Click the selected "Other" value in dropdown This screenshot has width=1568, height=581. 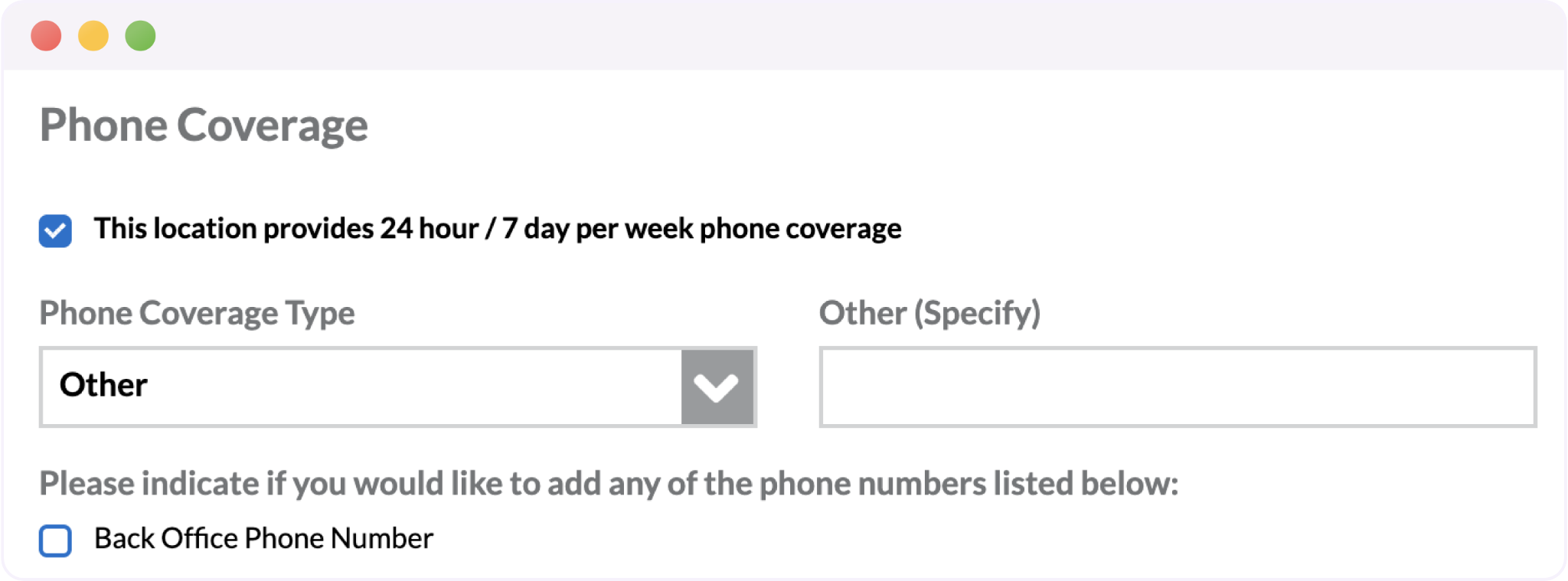click(x=104, y=385)
